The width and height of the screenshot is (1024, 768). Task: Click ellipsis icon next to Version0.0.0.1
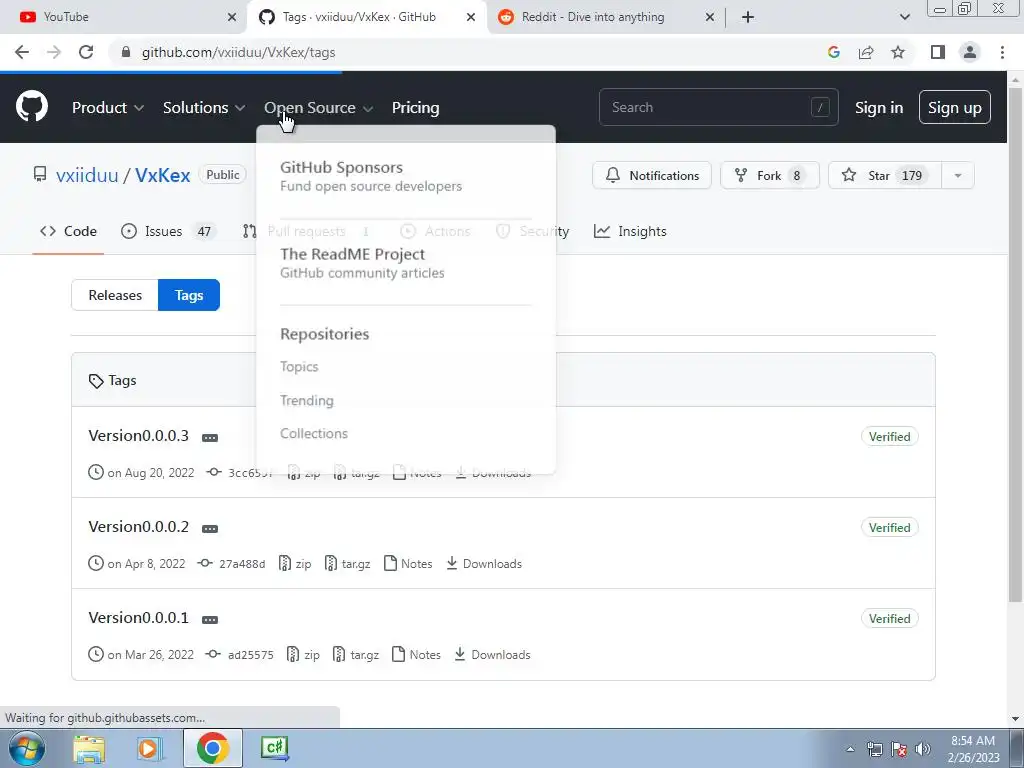point(210,619)
